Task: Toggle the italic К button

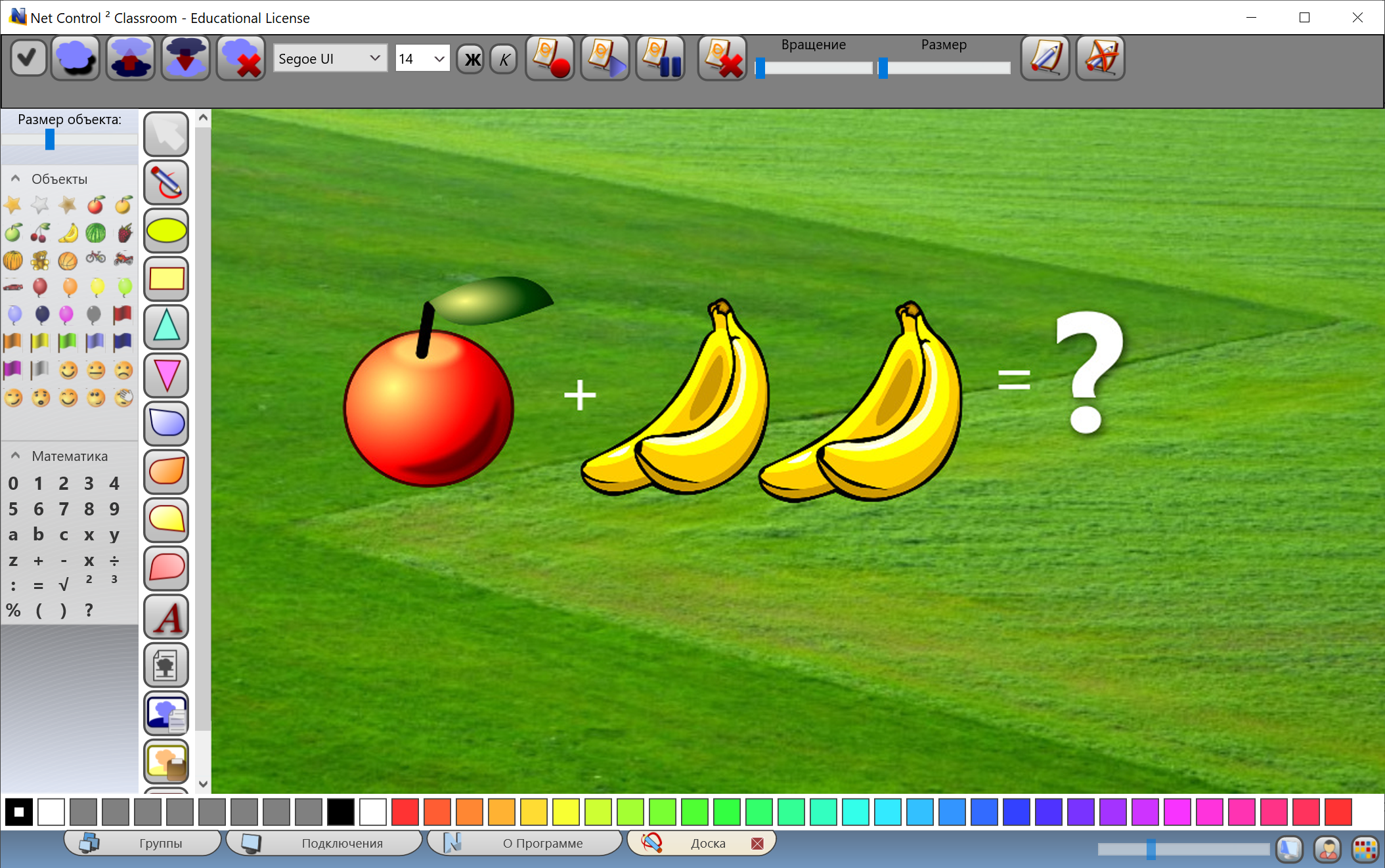Action: point(504,59)
